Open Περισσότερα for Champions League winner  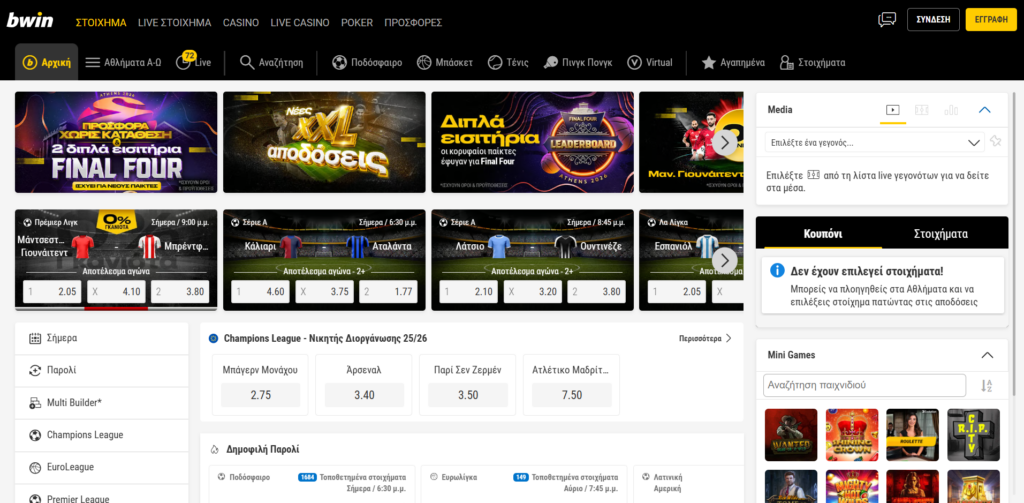click(x=705, y=338)
